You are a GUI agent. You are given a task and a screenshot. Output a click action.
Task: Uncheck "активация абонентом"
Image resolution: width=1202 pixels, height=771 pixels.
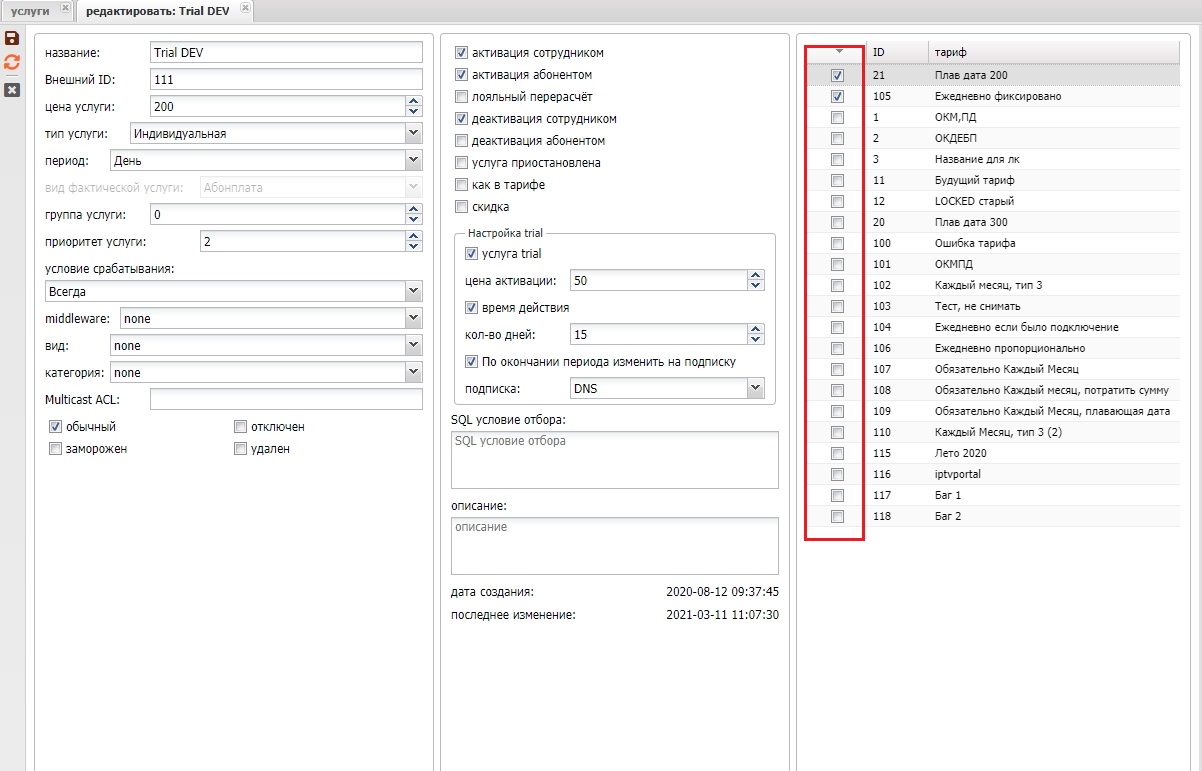click(x=461, y=75)
